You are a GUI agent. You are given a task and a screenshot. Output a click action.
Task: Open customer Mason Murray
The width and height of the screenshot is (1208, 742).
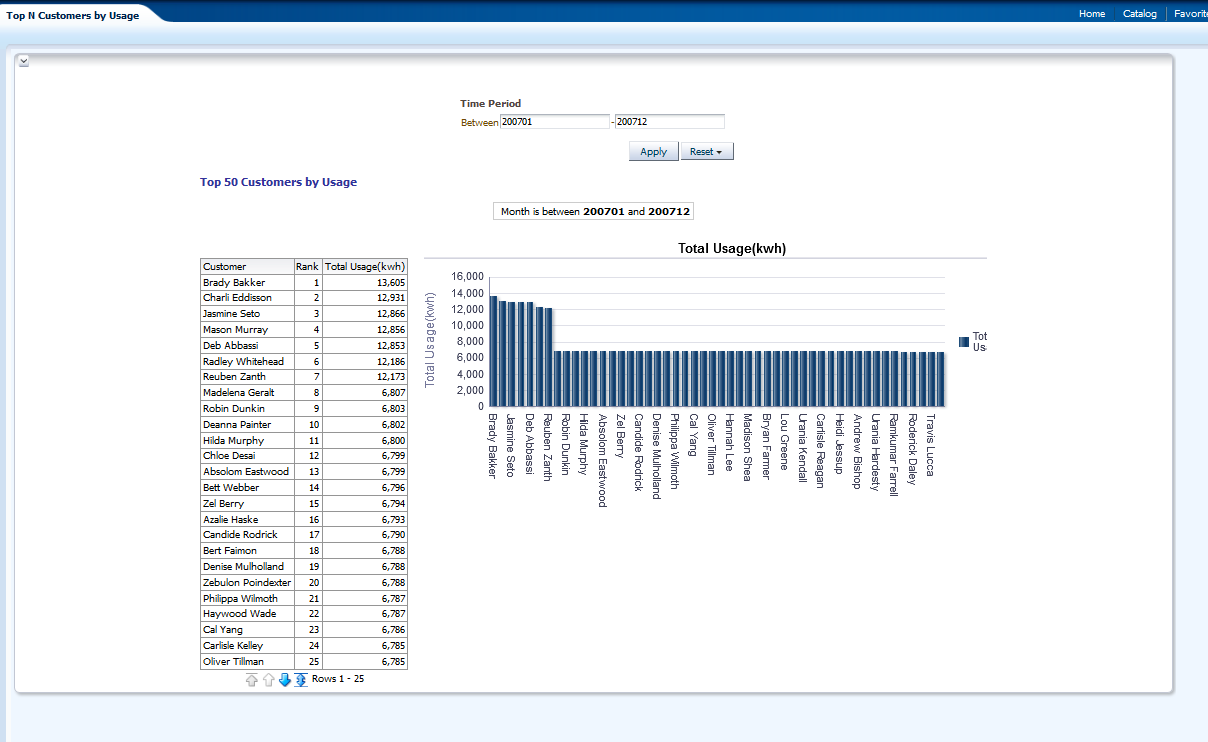[235, 330]
